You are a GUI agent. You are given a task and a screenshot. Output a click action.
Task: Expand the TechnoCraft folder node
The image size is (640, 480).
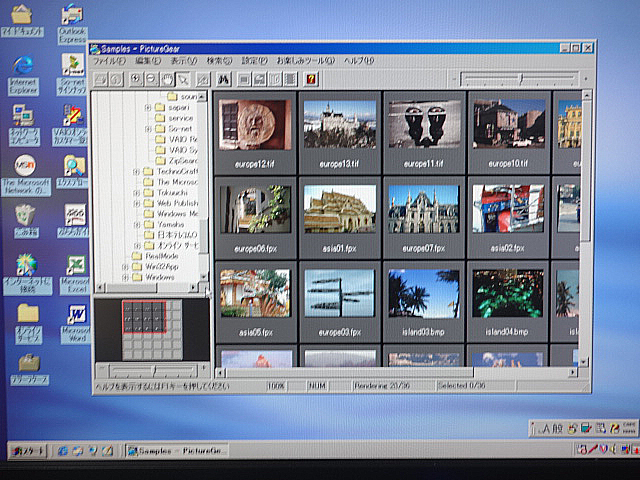tap(136, 172)
